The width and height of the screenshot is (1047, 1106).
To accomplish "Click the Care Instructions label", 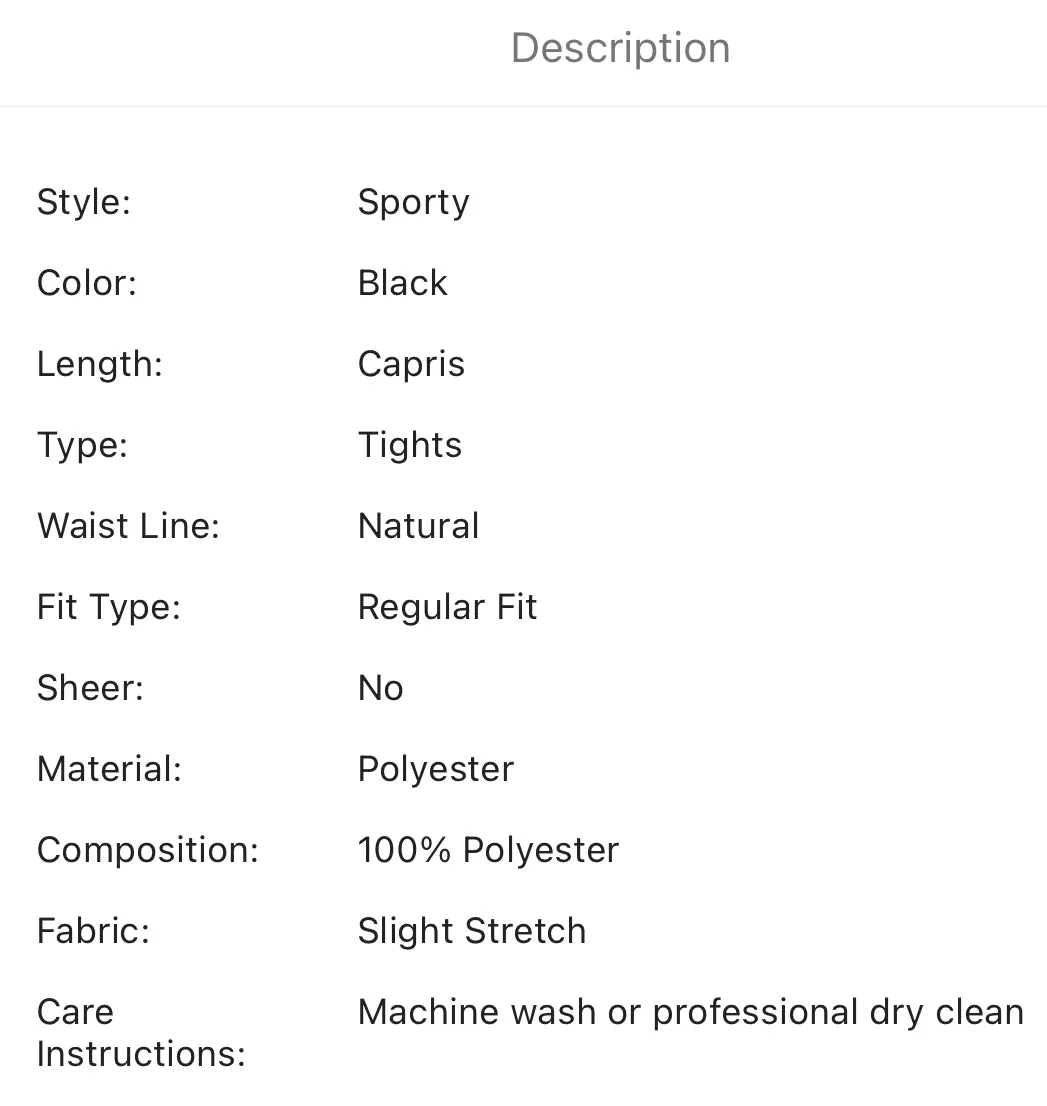I will pos(141,1033).
